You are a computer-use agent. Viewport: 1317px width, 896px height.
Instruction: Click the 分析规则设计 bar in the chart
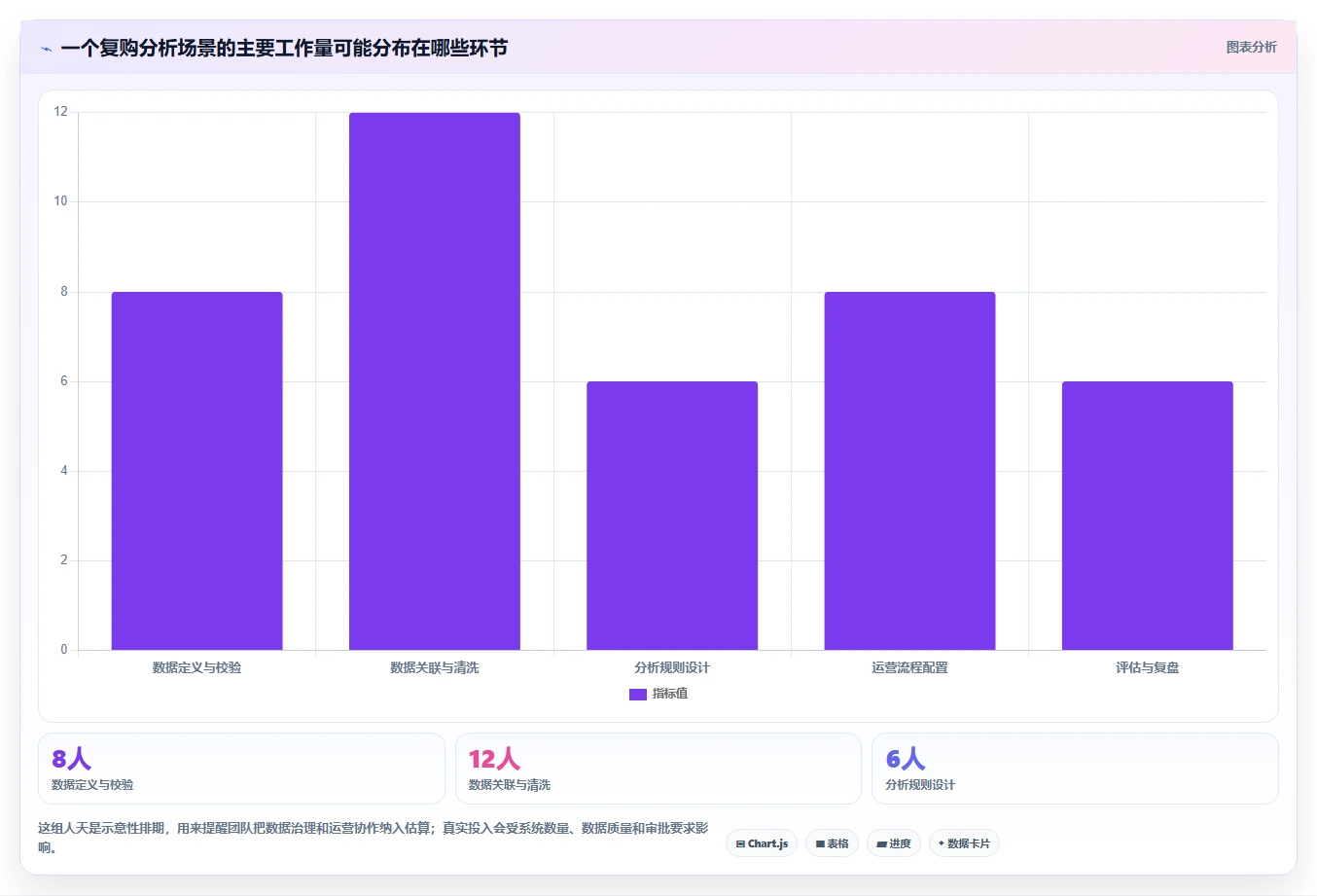pyautogui.click(x=672, y=516)
